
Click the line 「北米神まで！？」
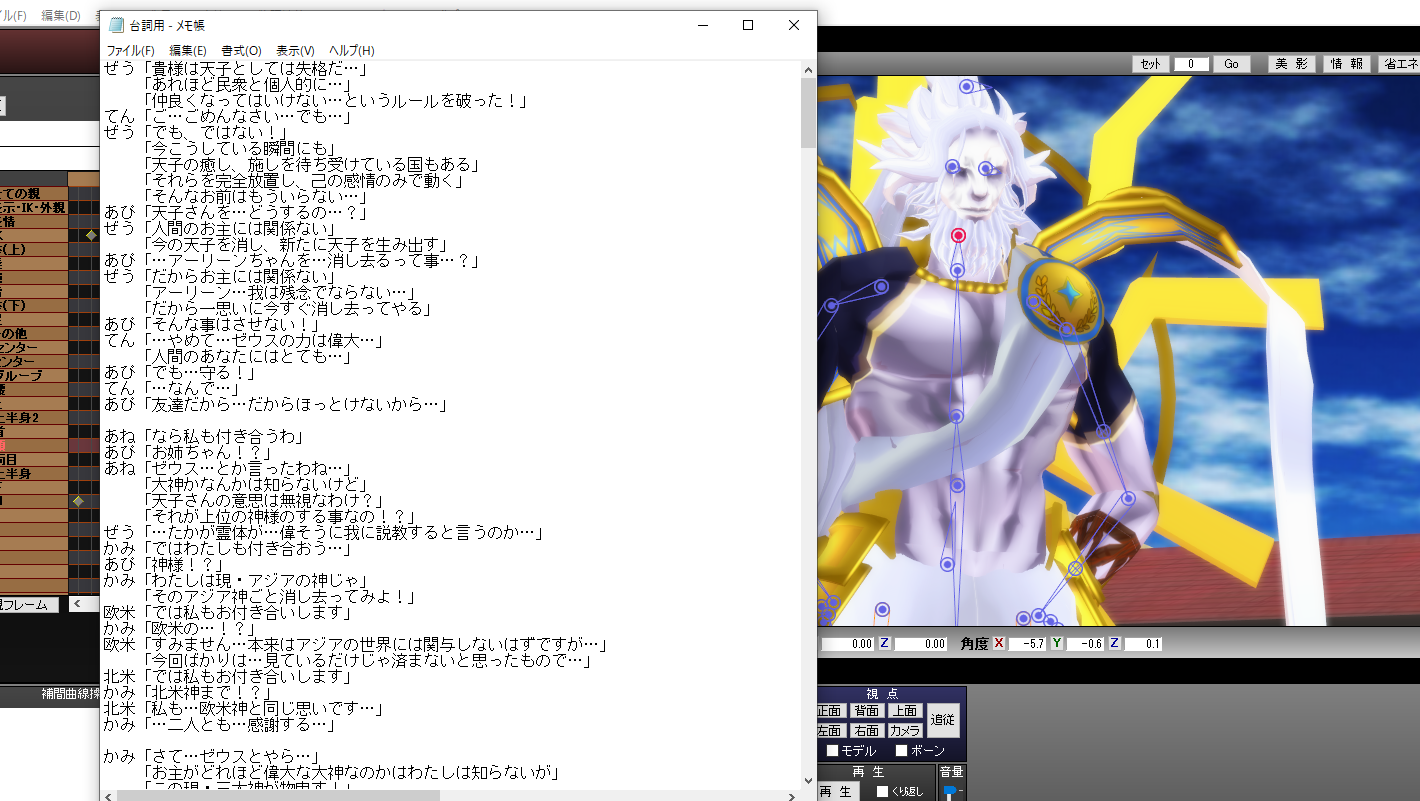click(208, 692)
